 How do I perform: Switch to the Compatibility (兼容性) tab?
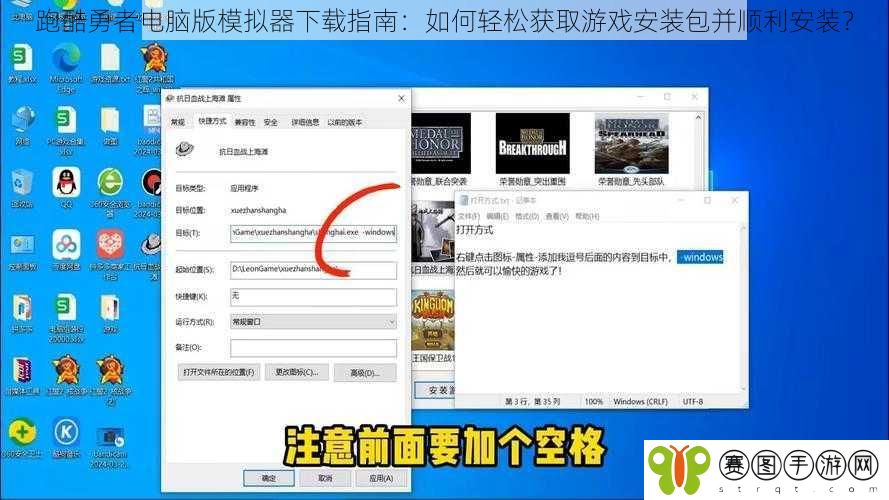pos(245,122)
